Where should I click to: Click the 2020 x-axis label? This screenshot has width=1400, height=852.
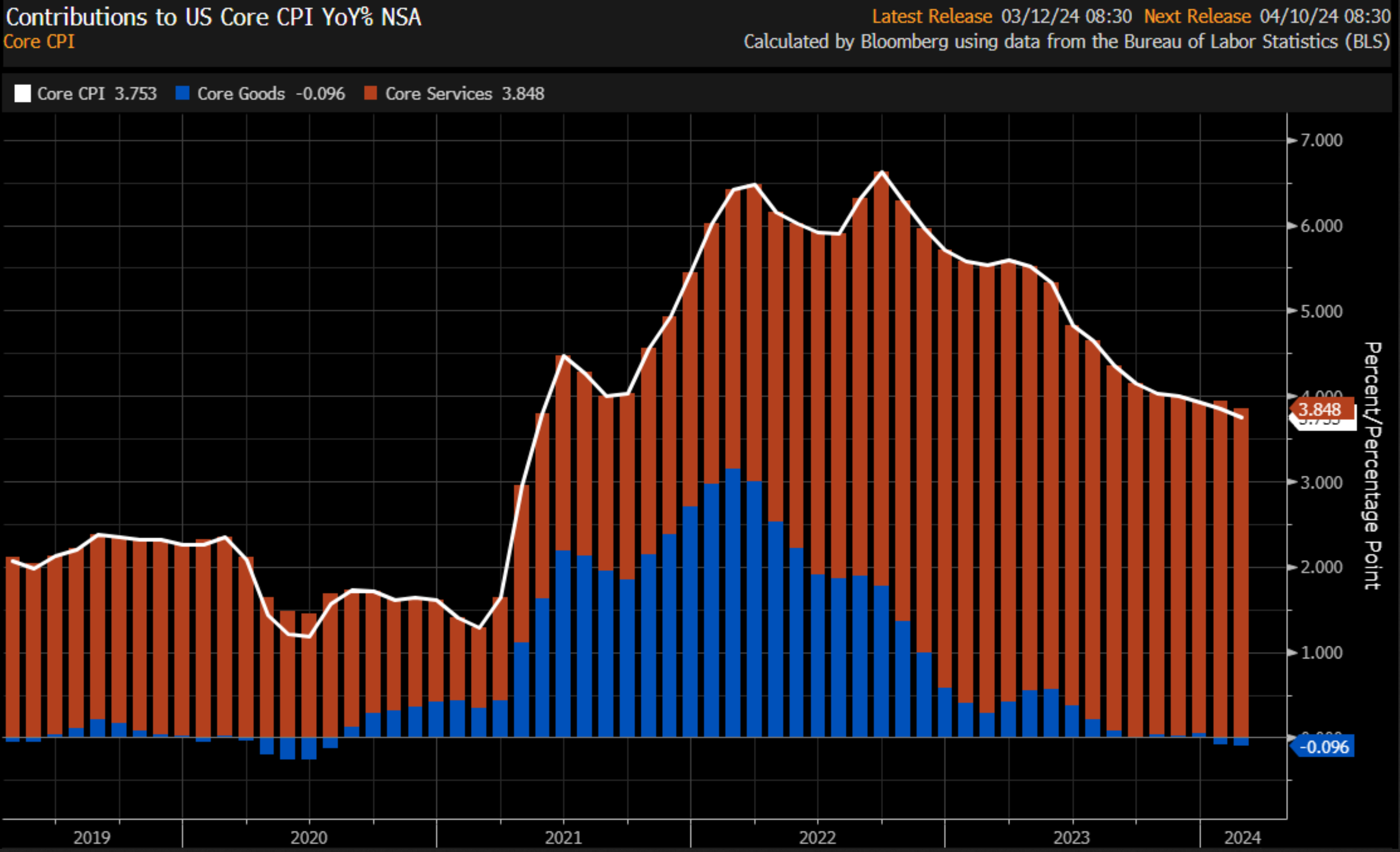point(309,837)
